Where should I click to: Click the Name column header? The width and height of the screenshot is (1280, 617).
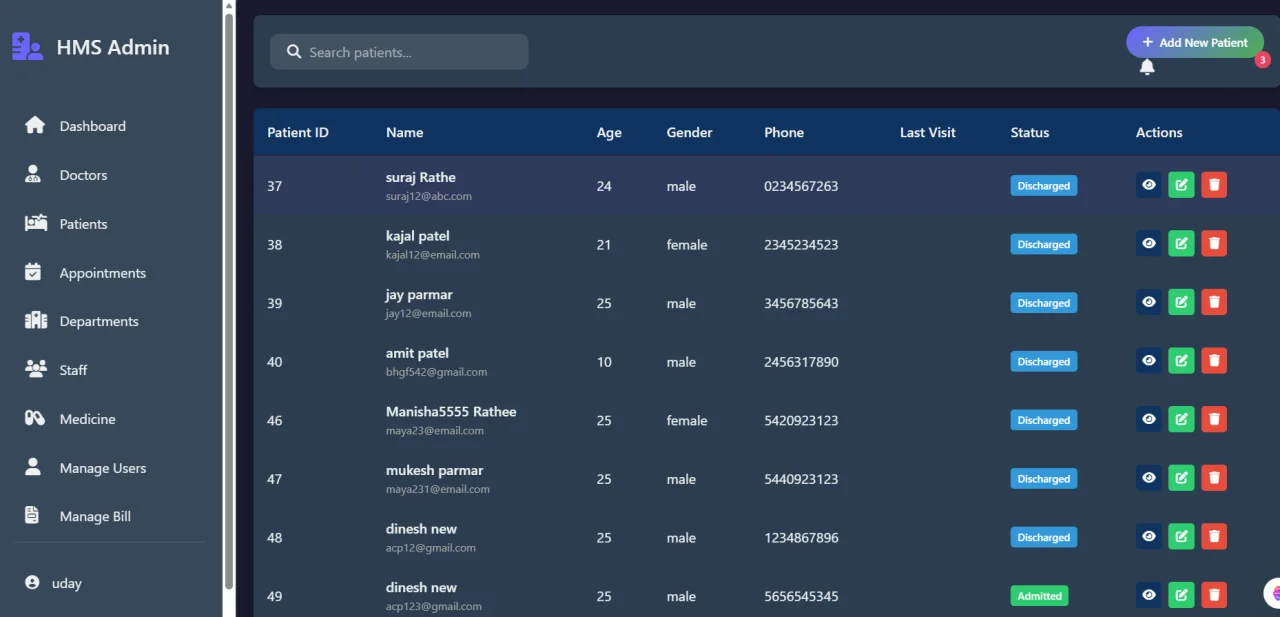point(404,132)
